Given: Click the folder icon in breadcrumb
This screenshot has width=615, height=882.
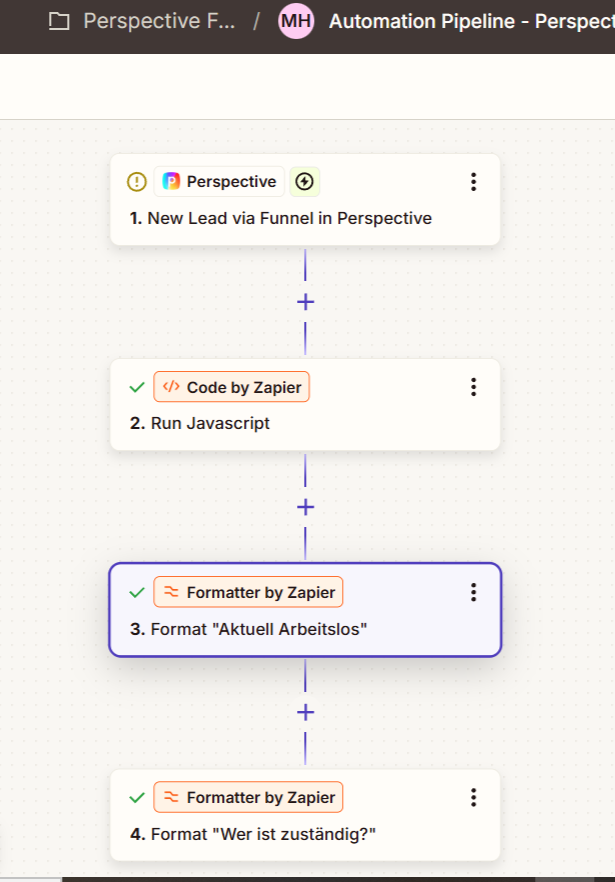Looking at the screenshot, I should click(59, 21).
